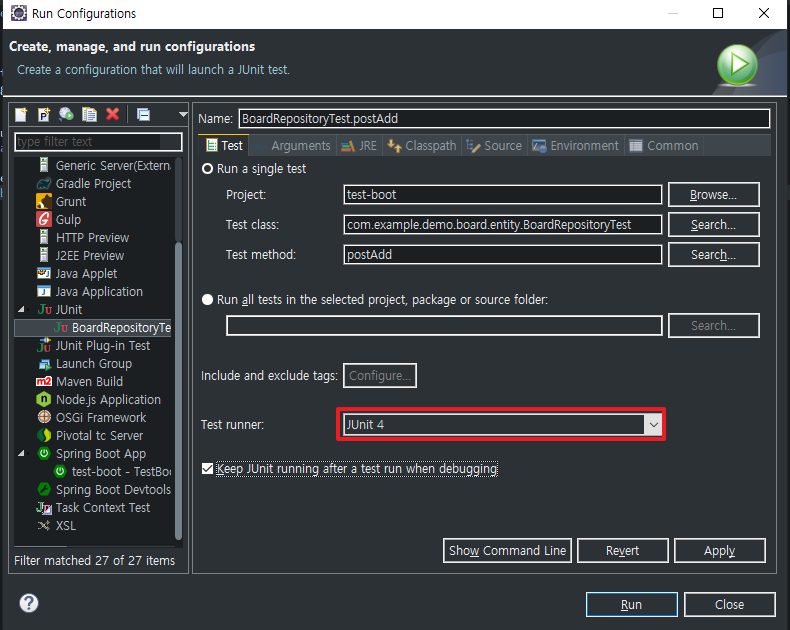Click Search button for Test method
Screen dimensions: 790x630
tap(713, 255)
